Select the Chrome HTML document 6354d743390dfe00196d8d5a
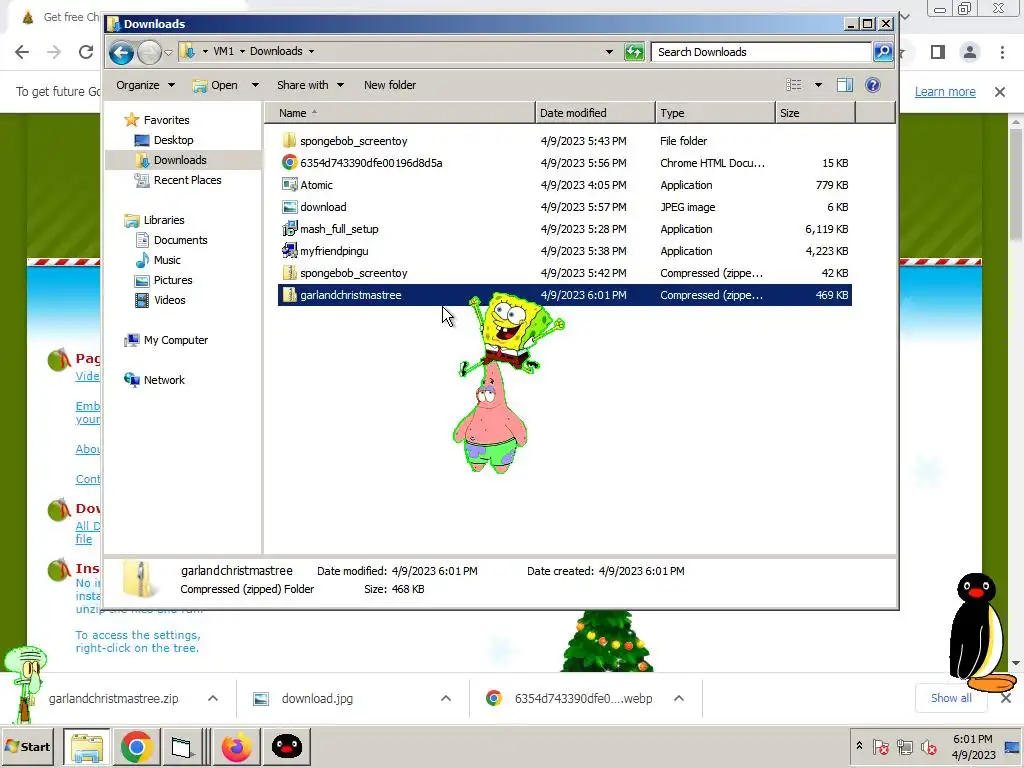1024x768 pixels. point(565,163)
